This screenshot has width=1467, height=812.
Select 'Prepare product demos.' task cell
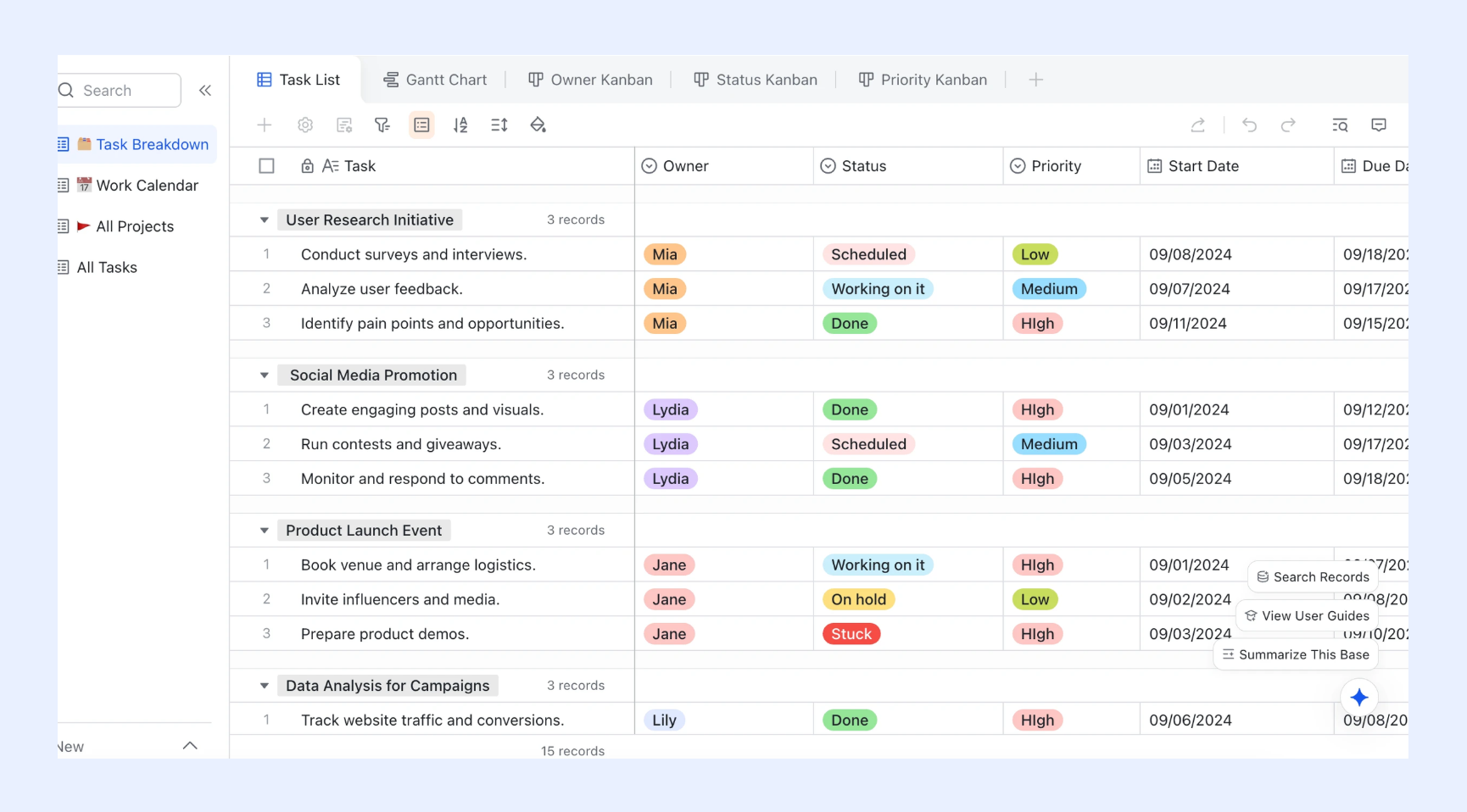(385, 634)
